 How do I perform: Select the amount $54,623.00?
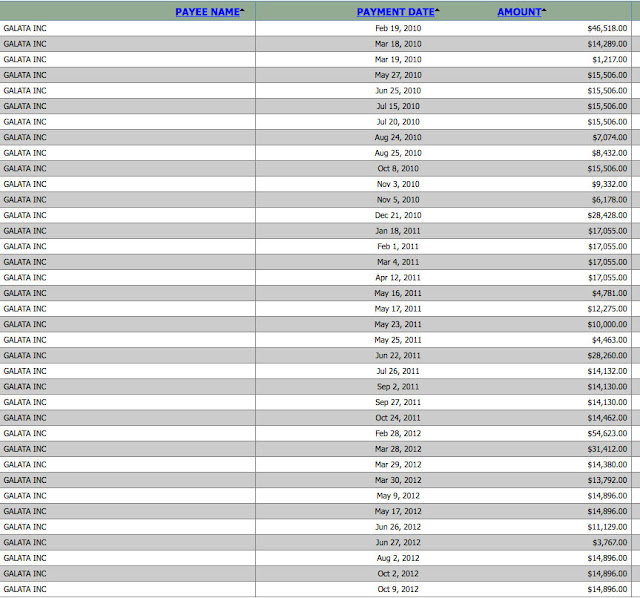607,433
